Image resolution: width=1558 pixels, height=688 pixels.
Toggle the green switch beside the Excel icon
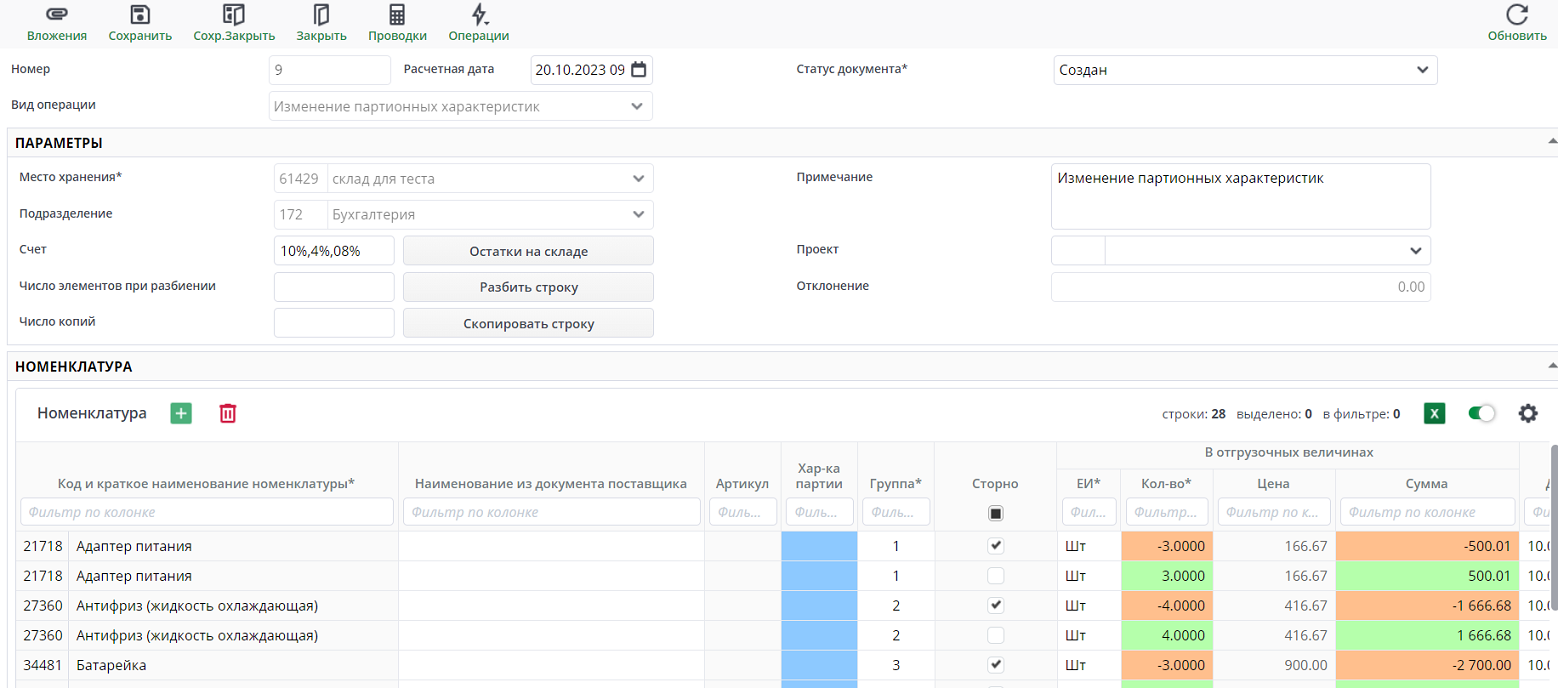[1481, 413]
